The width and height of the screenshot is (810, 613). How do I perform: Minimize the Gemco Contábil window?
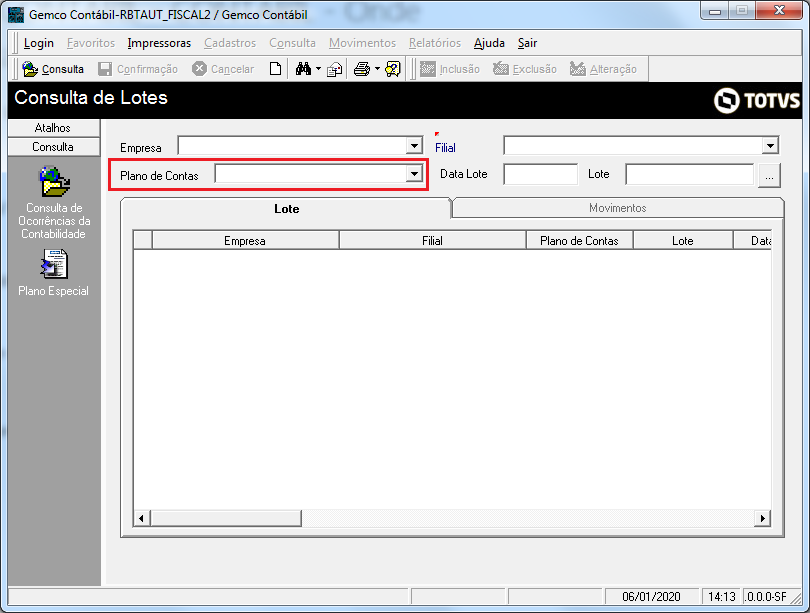click(x=715, y=11)
